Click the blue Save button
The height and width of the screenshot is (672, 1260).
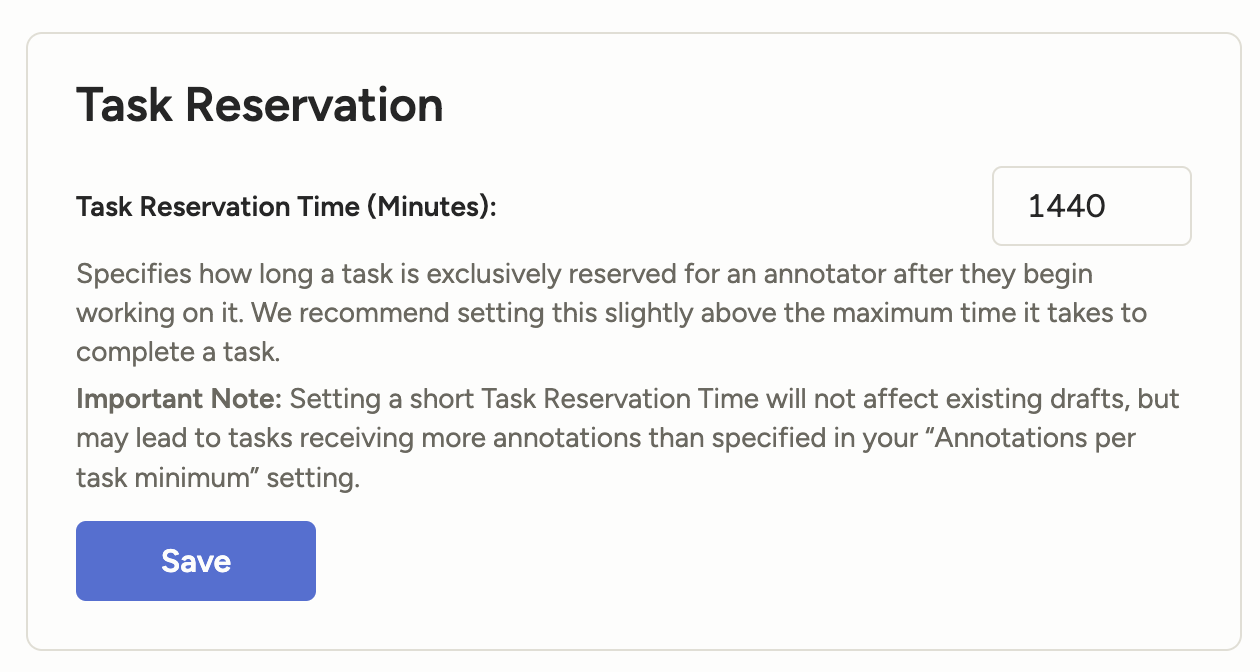click(x=196, y=561)
